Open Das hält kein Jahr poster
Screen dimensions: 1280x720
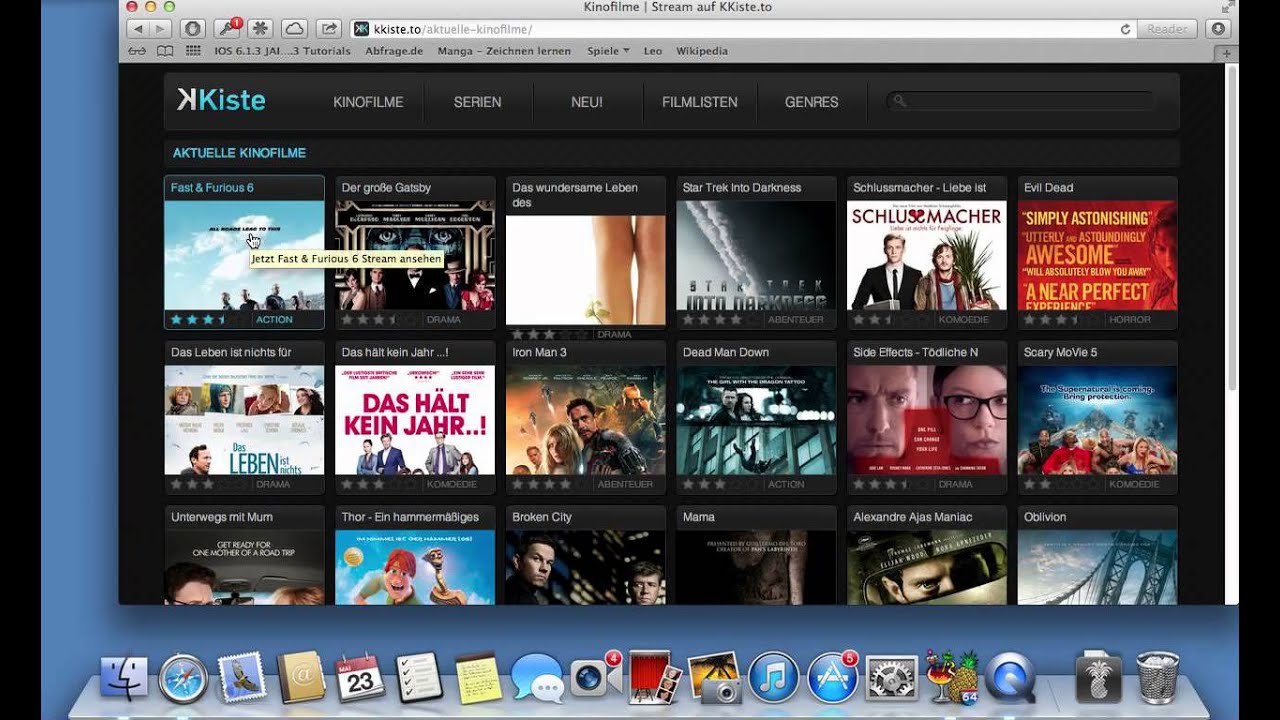(415, 420)
